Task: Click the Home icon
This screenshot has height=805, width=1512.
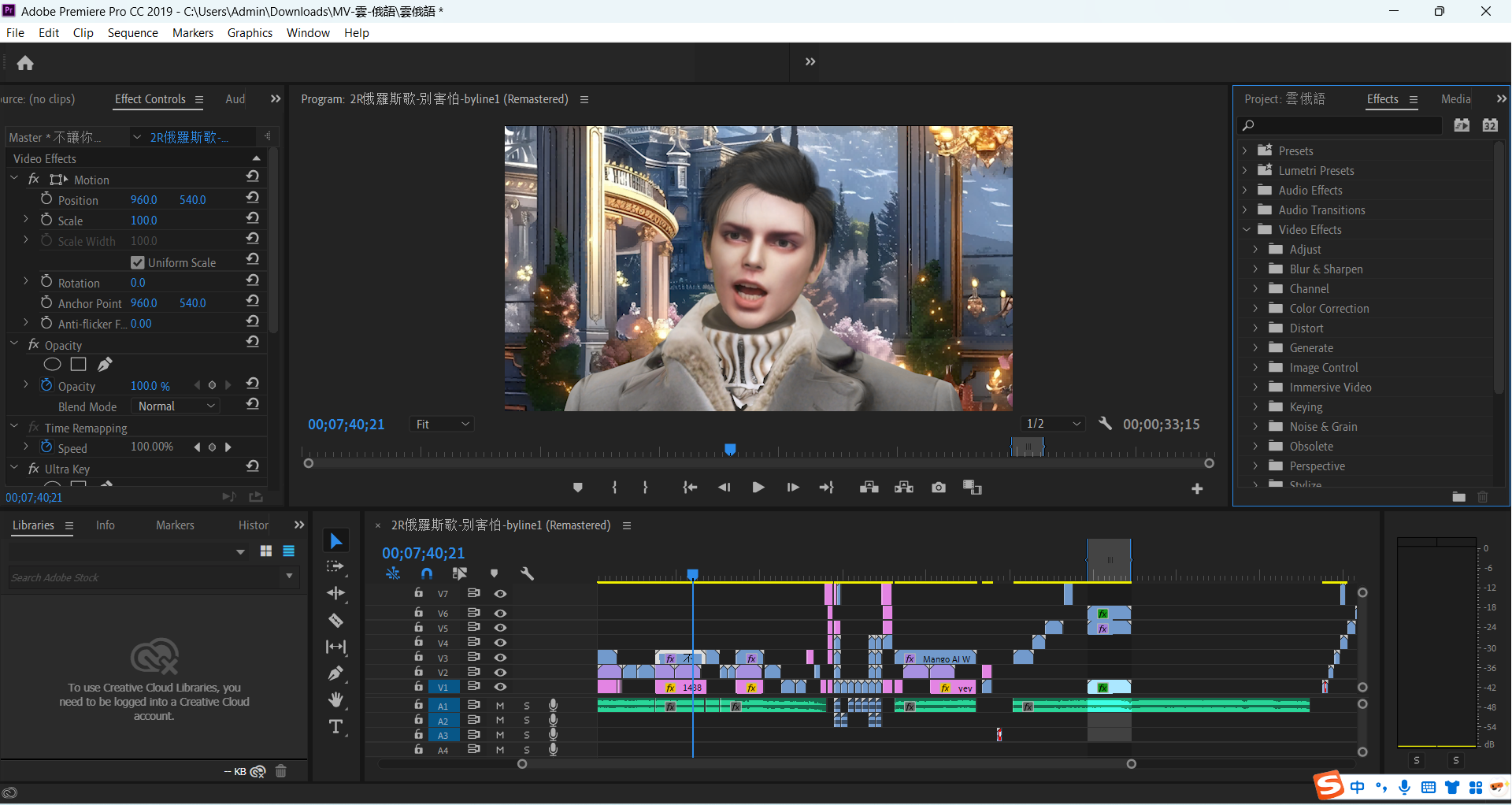Action: (x=25, y=63)
